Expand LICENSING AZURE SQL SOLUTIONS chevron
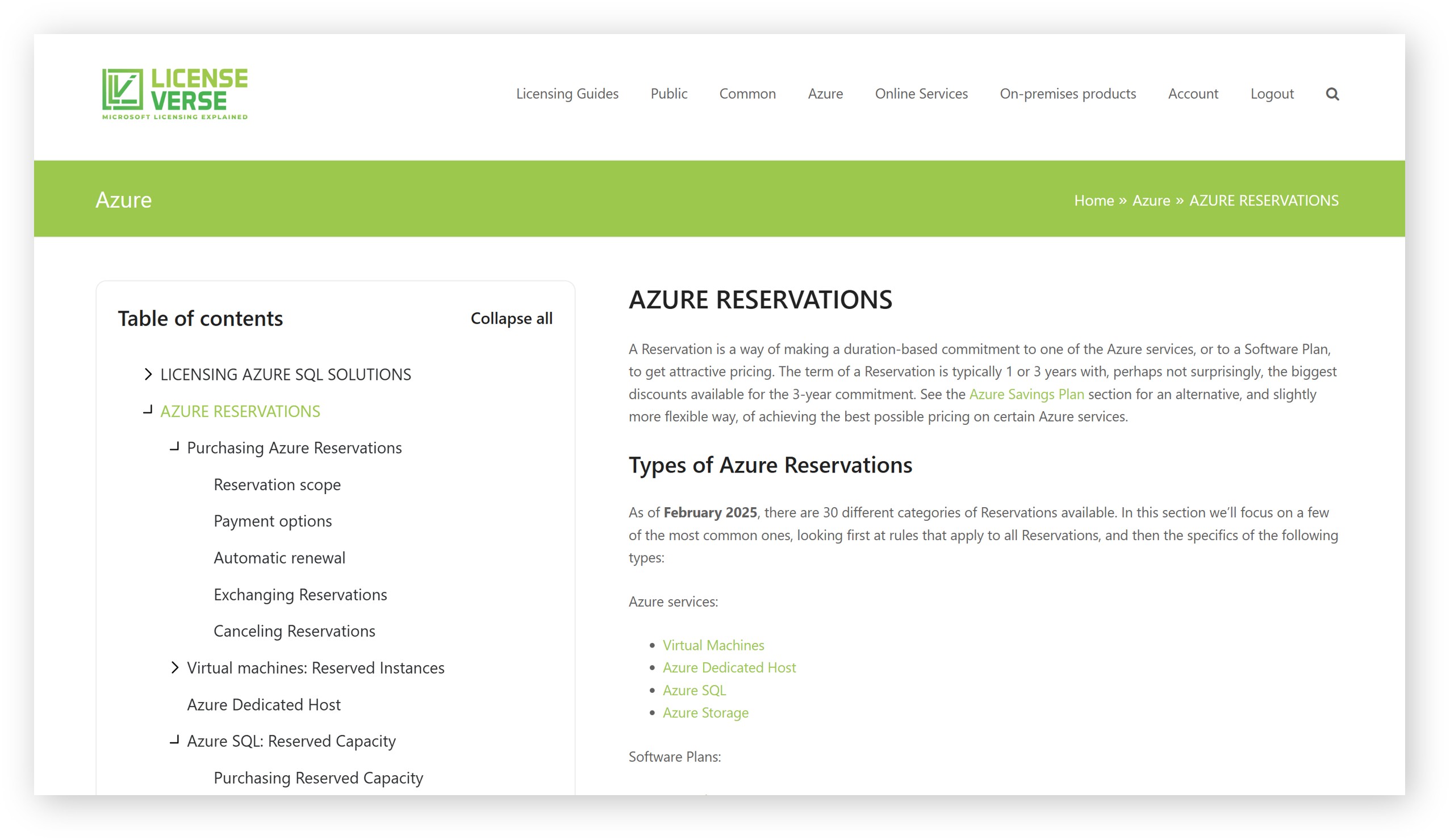Viewport: 1450px width, 840px height. tap(148, 374)
